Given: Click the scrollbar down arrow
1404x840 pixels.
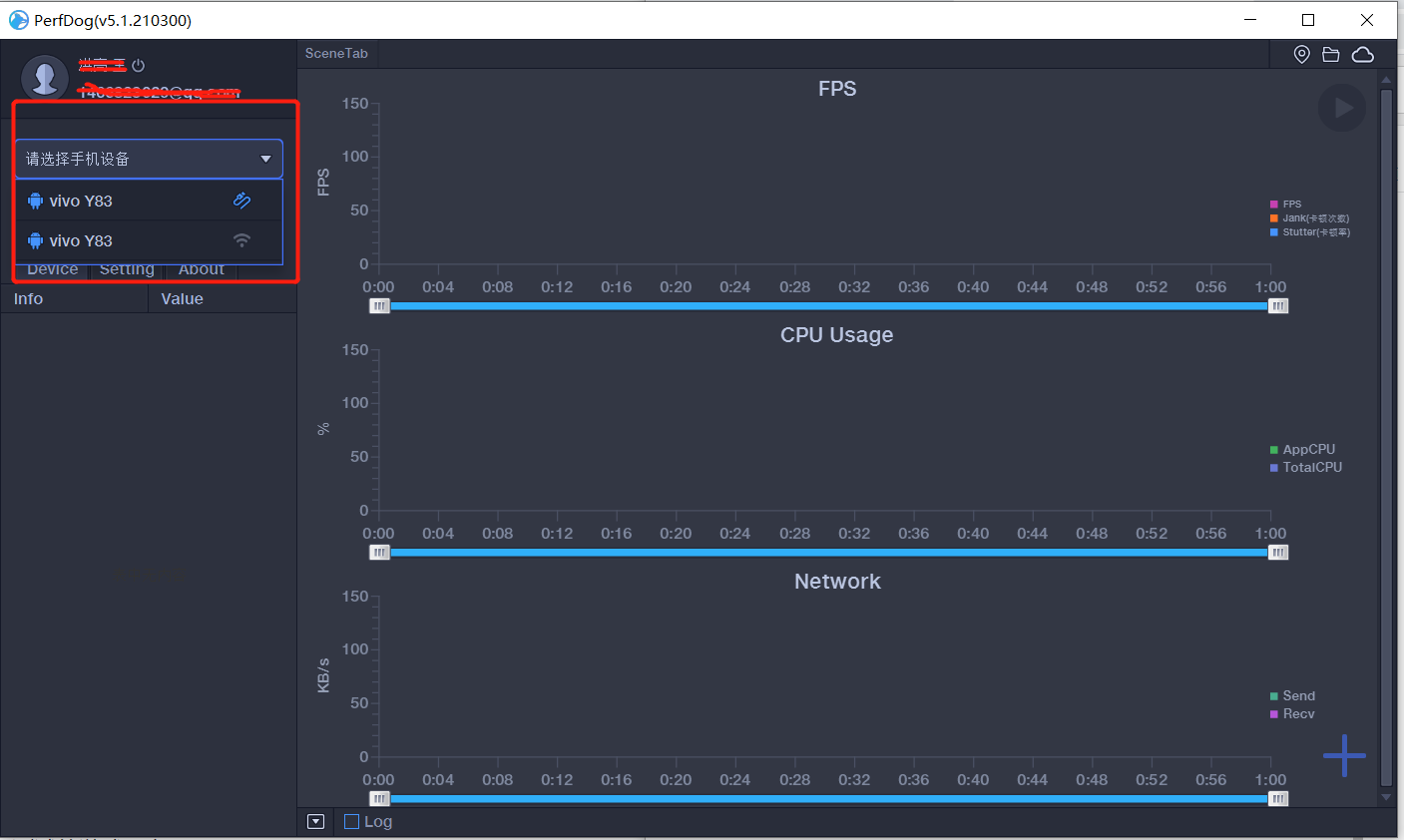Looking at the screenshot, I should pyautogui.click(x=1386, y=797).
